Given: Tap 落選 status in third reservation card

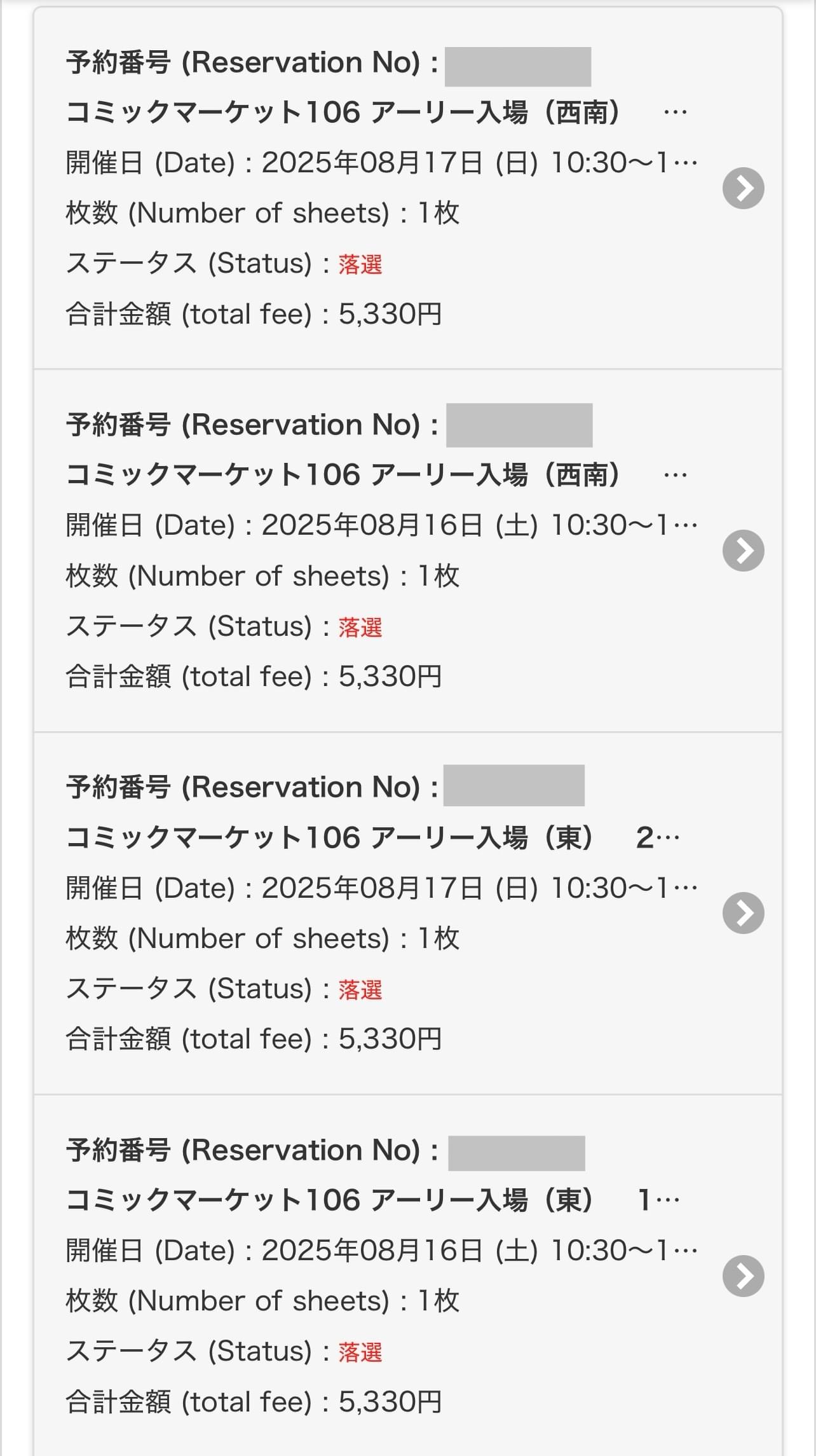Looking at the screenshot, I should [360, 989].
